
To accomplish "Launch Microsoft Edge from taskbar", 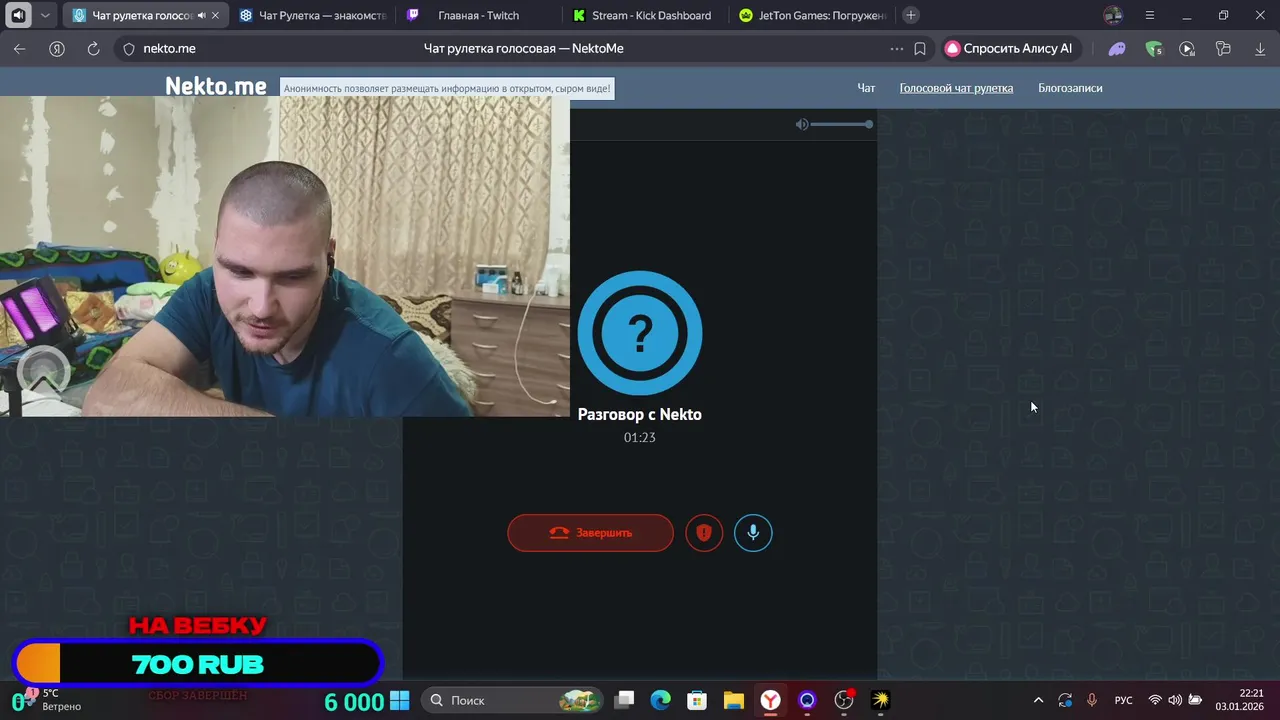I will point(661,700).
